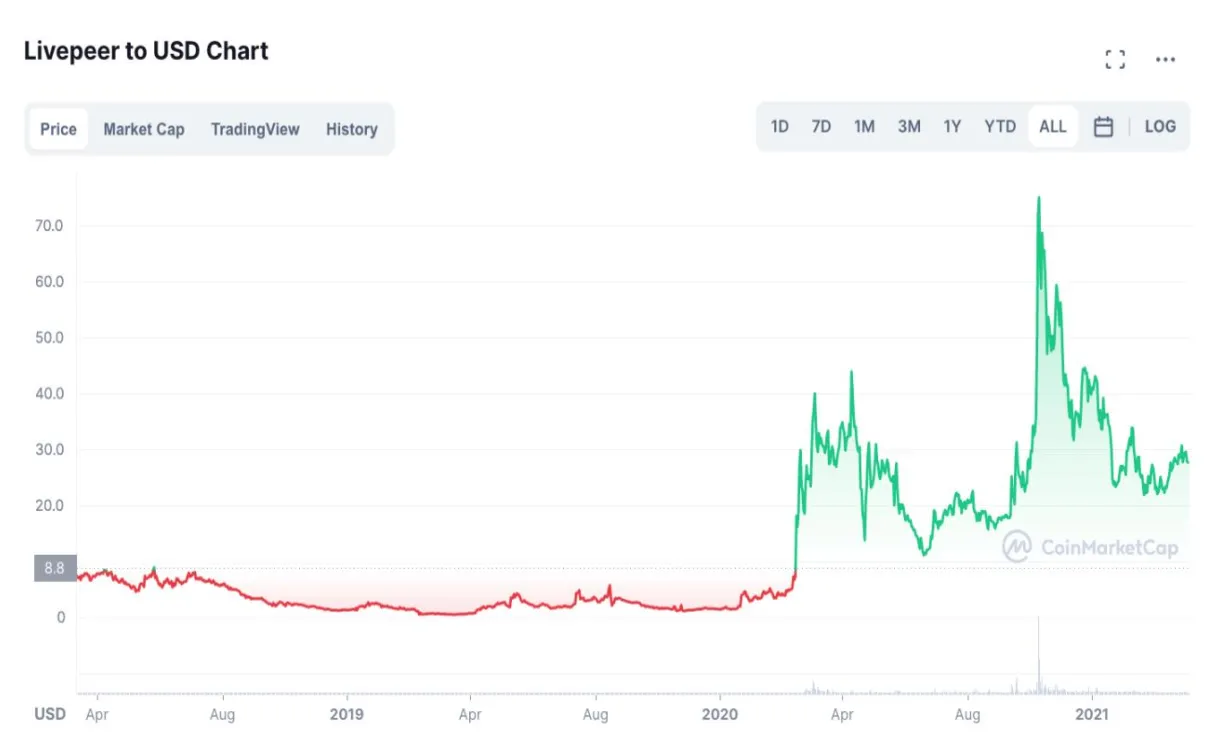
Task: Enable logarithmic scale with LOG button
Action: (x=1159, y=126)
